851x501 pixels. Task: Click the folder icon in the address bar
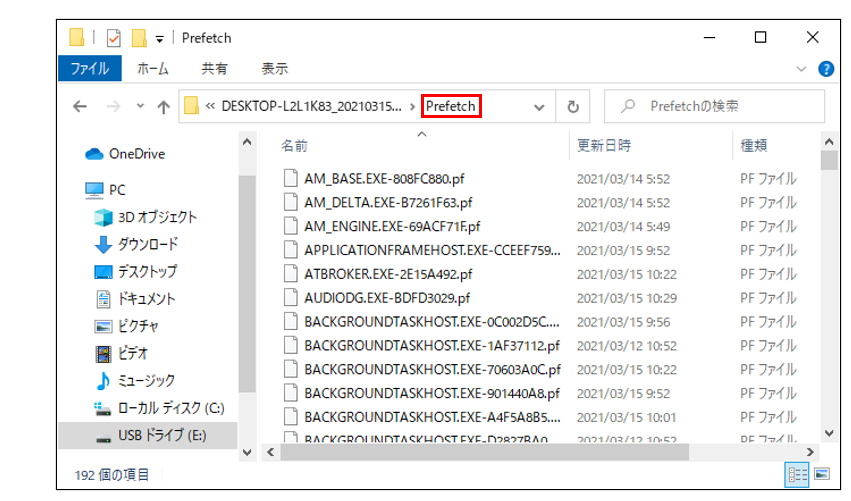click(x=191, y=106)
